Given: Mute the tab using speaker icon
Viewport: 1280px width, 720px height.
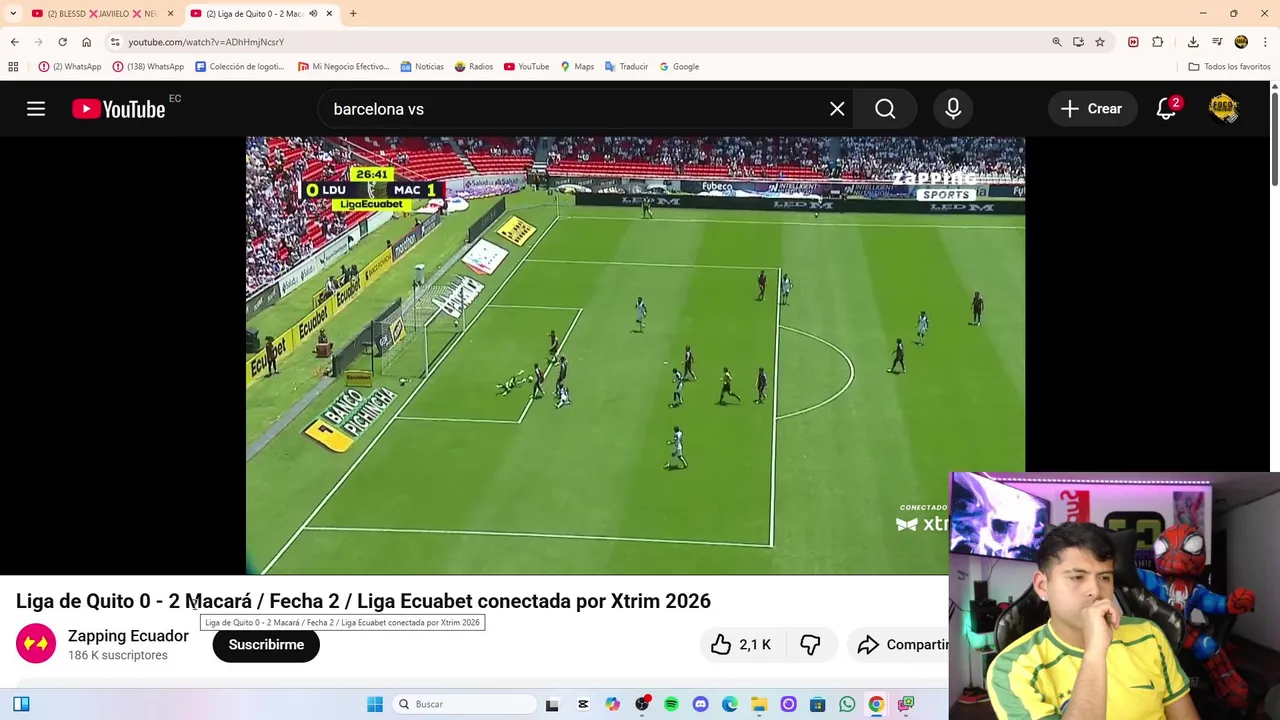Looking at the screenshot, I should point(312,14).
